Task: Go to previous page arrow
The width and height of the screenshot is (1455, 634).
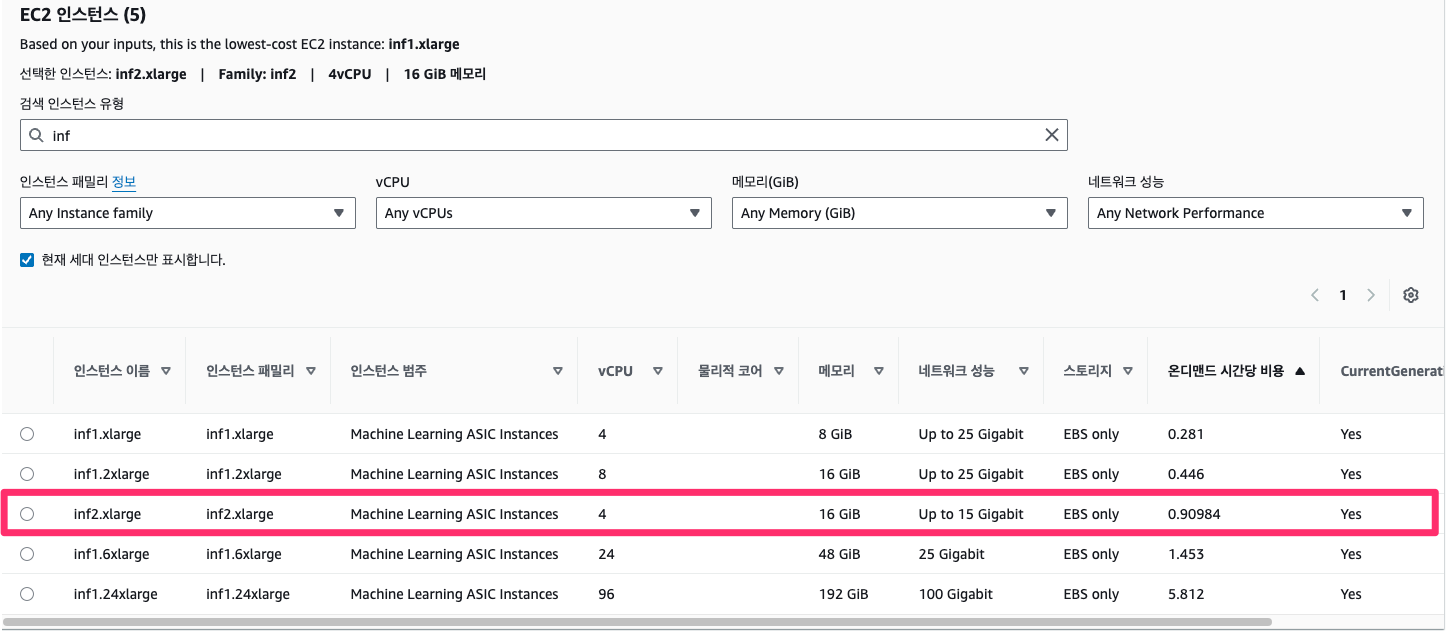Action: pyautogui.click(x=1315, y=295)
